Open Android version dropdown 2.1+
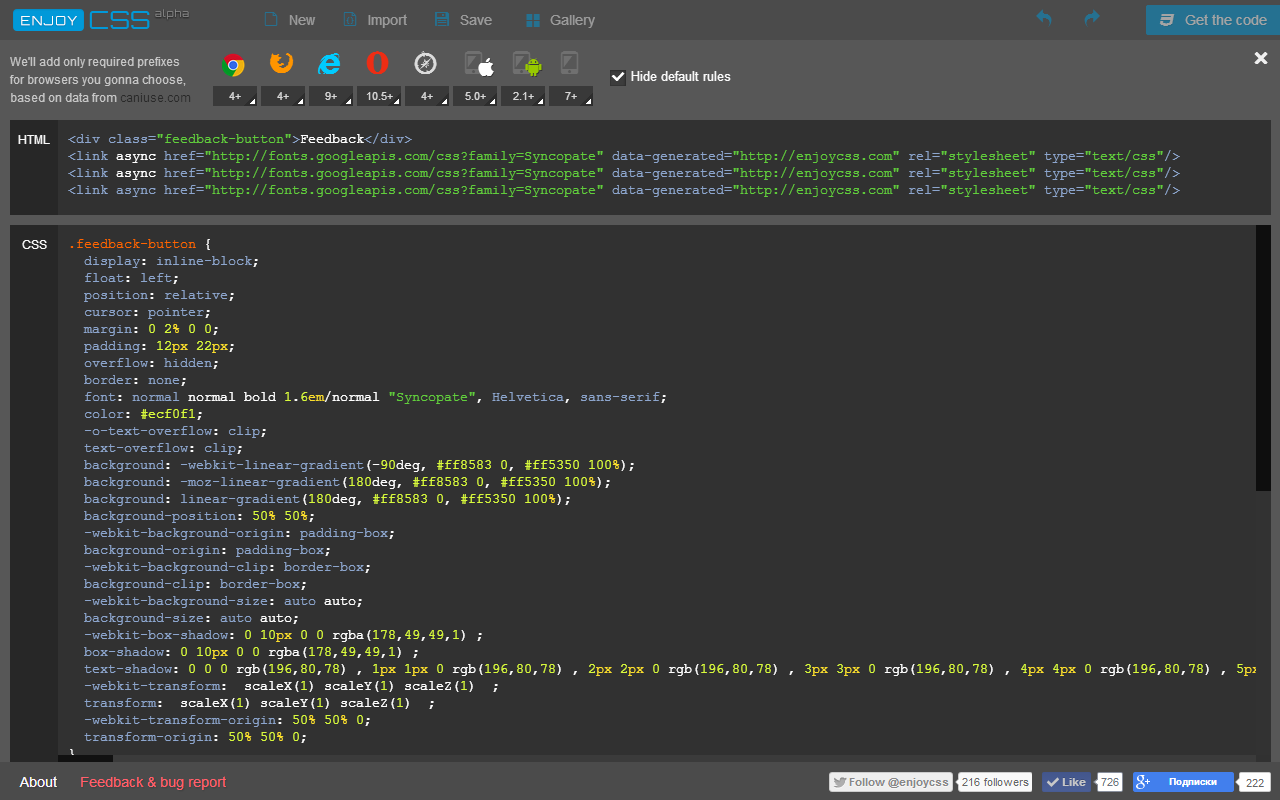The height and width of the screenshot is (800, 1280). pos(523,96)
